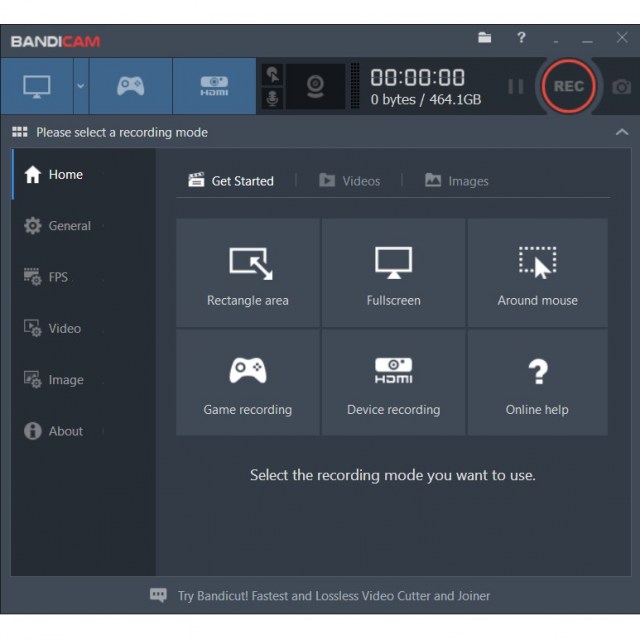
Task: Click the 0 bytes / 464.1GB storage text
Action: [x=426, y=100]
